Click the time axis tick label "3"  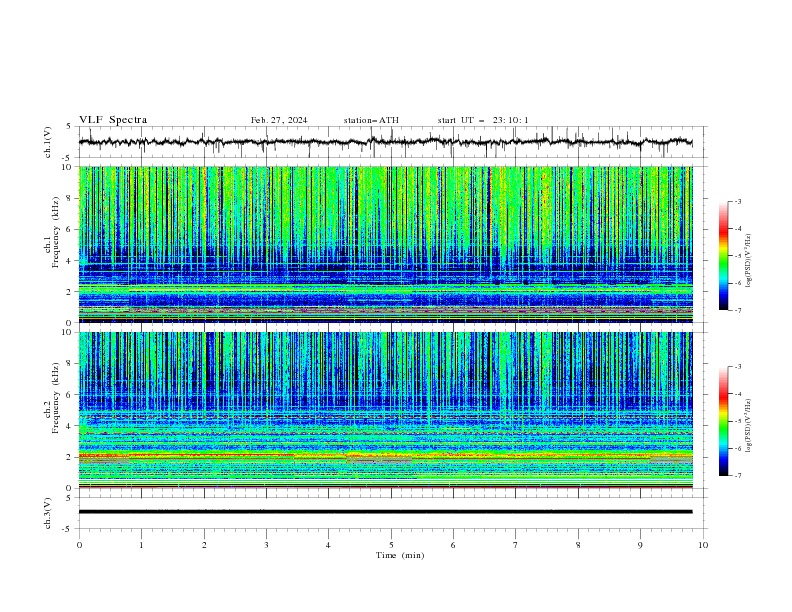[267, 545]
